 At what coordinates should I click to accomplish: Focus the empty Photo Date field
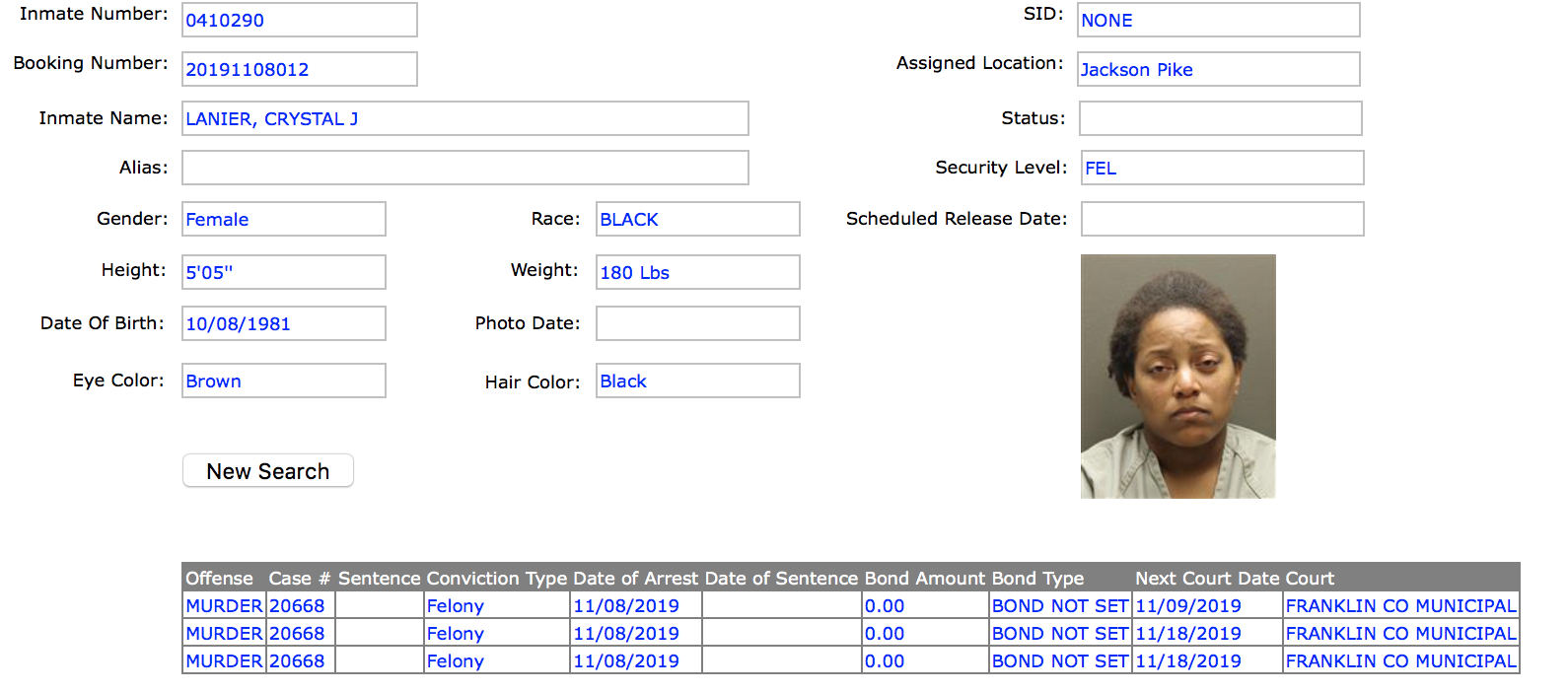tap(697, 323)
